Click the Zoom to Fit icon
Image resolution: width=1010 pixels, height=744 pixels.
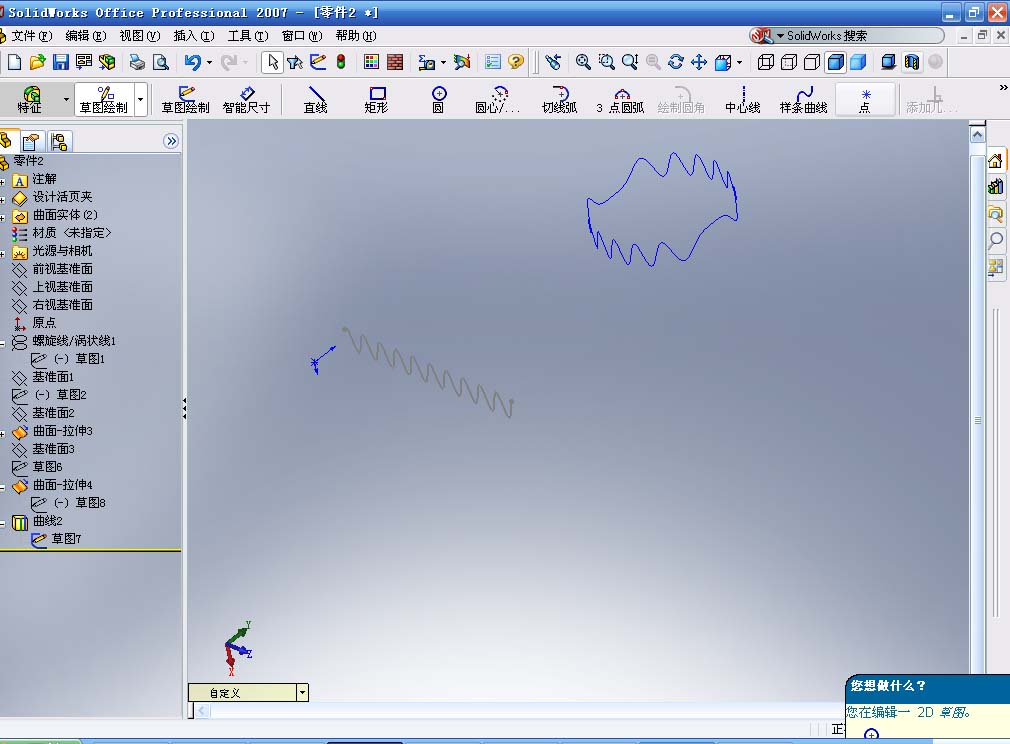tap(583, 62)
